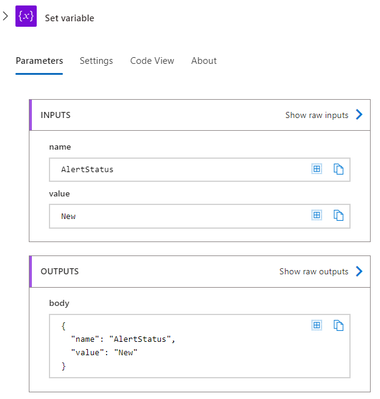Open the Code View tab
This screenshot has width=380, height=399.
[x=152, y=61]
